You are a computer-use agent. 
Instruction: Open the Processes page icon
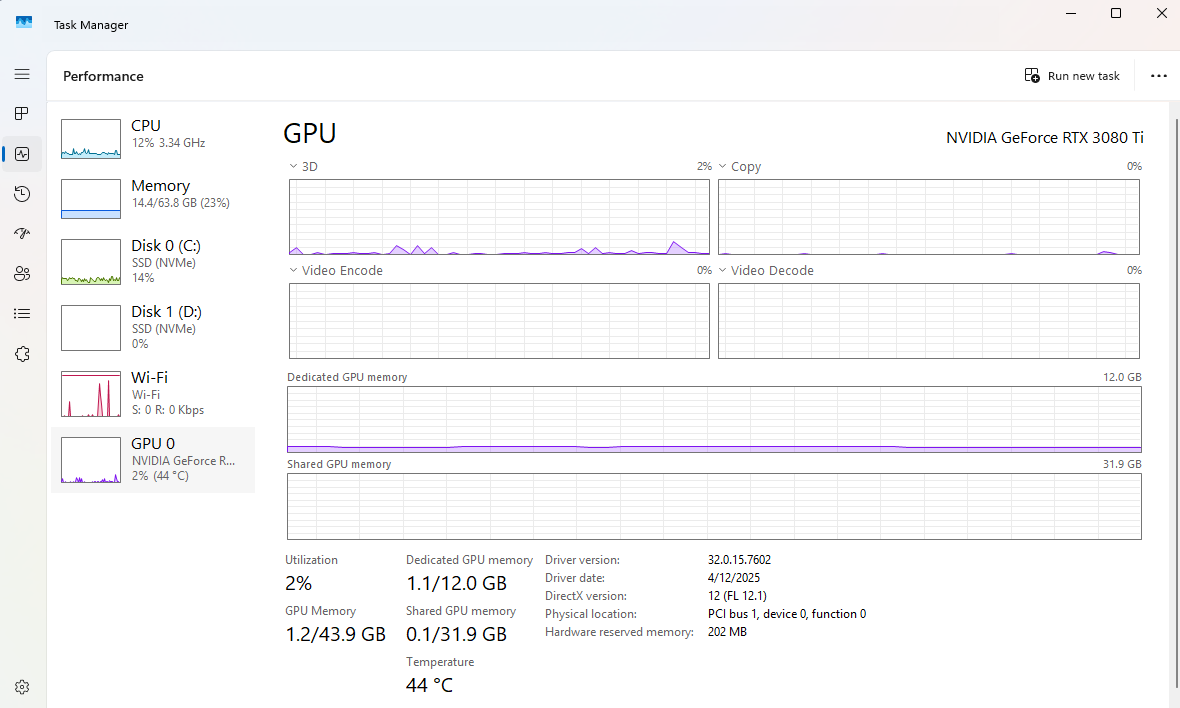[x=22, y=114]
